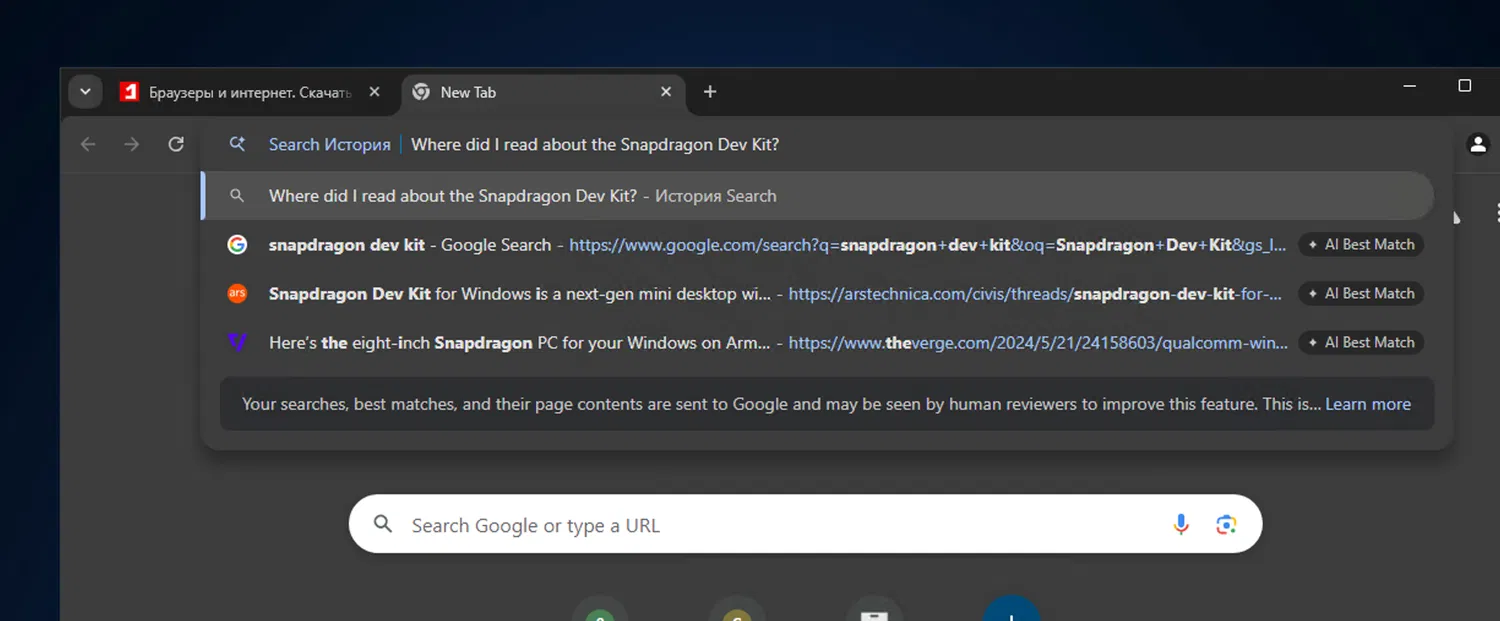Open Google Lens image search icon
The width and height of the screenshot is (1500, 621).
click(x=1226, y=524)
